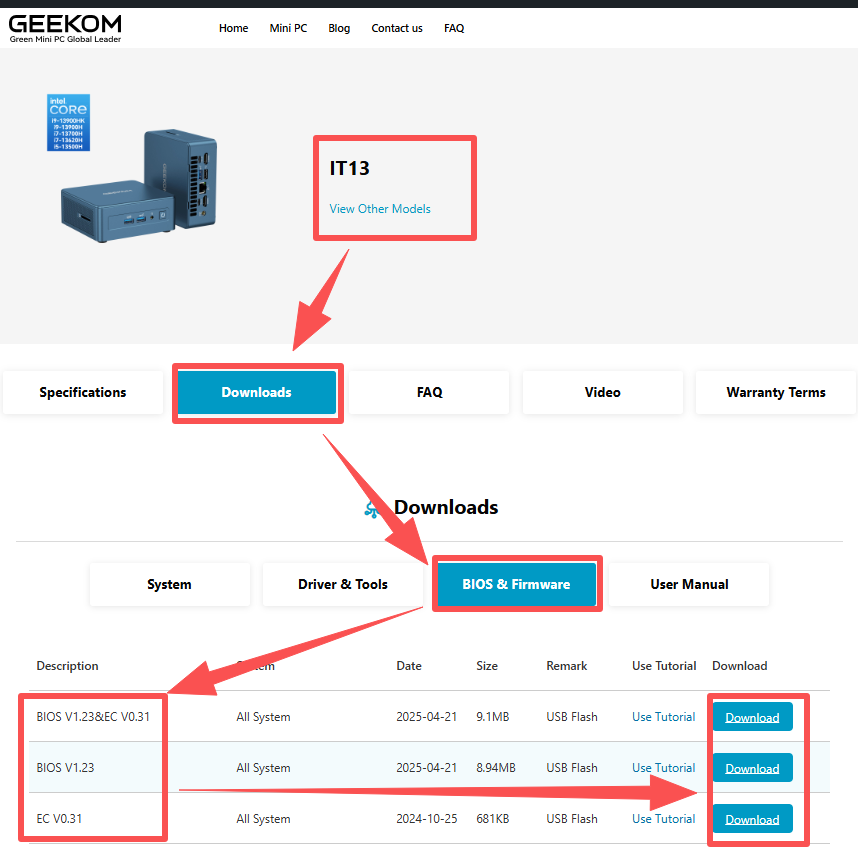Screen dimensions: 858x856
Task: Click the Intel Core badge image
Action: pyautogui.click(x=68, y=122)
